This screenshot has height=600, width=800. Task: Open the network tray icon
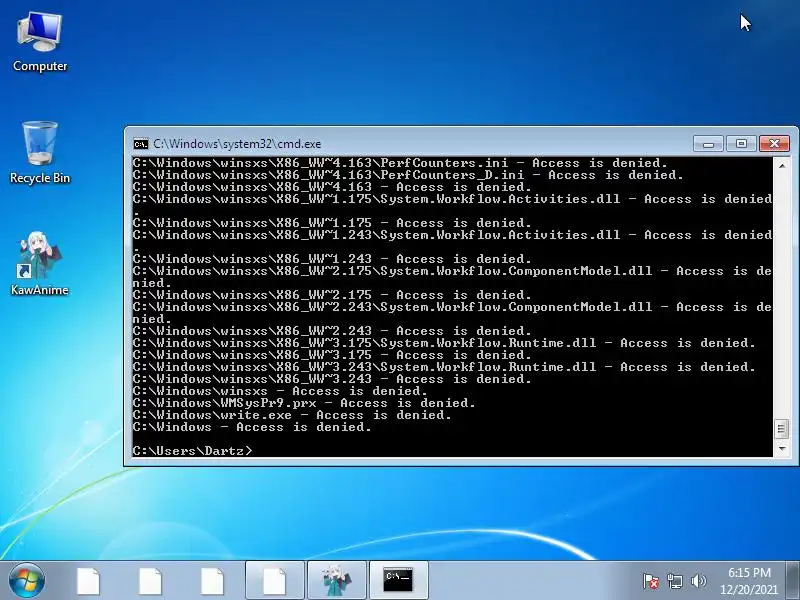coord(674,581)
